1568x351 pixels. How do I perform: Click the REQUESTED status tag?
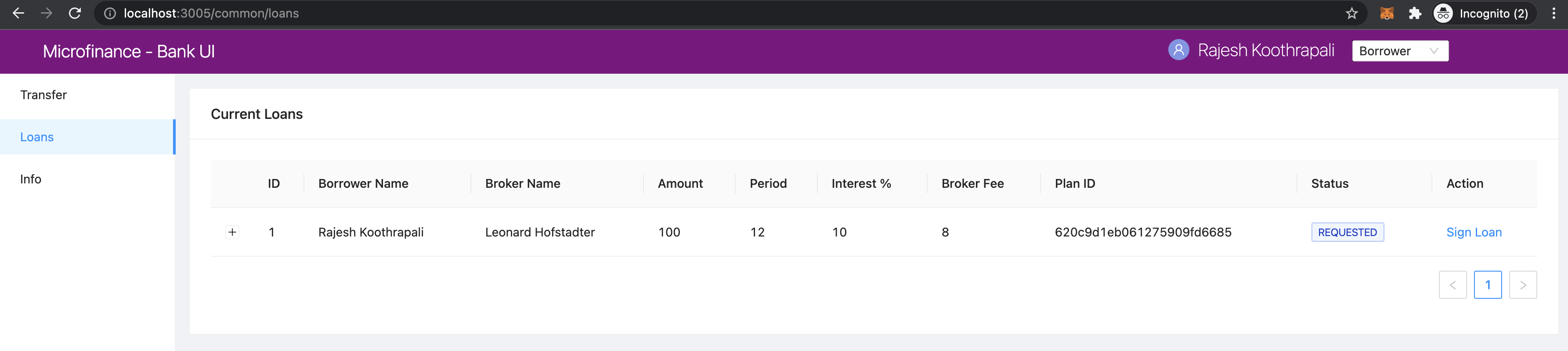[x=1347, y=233]
